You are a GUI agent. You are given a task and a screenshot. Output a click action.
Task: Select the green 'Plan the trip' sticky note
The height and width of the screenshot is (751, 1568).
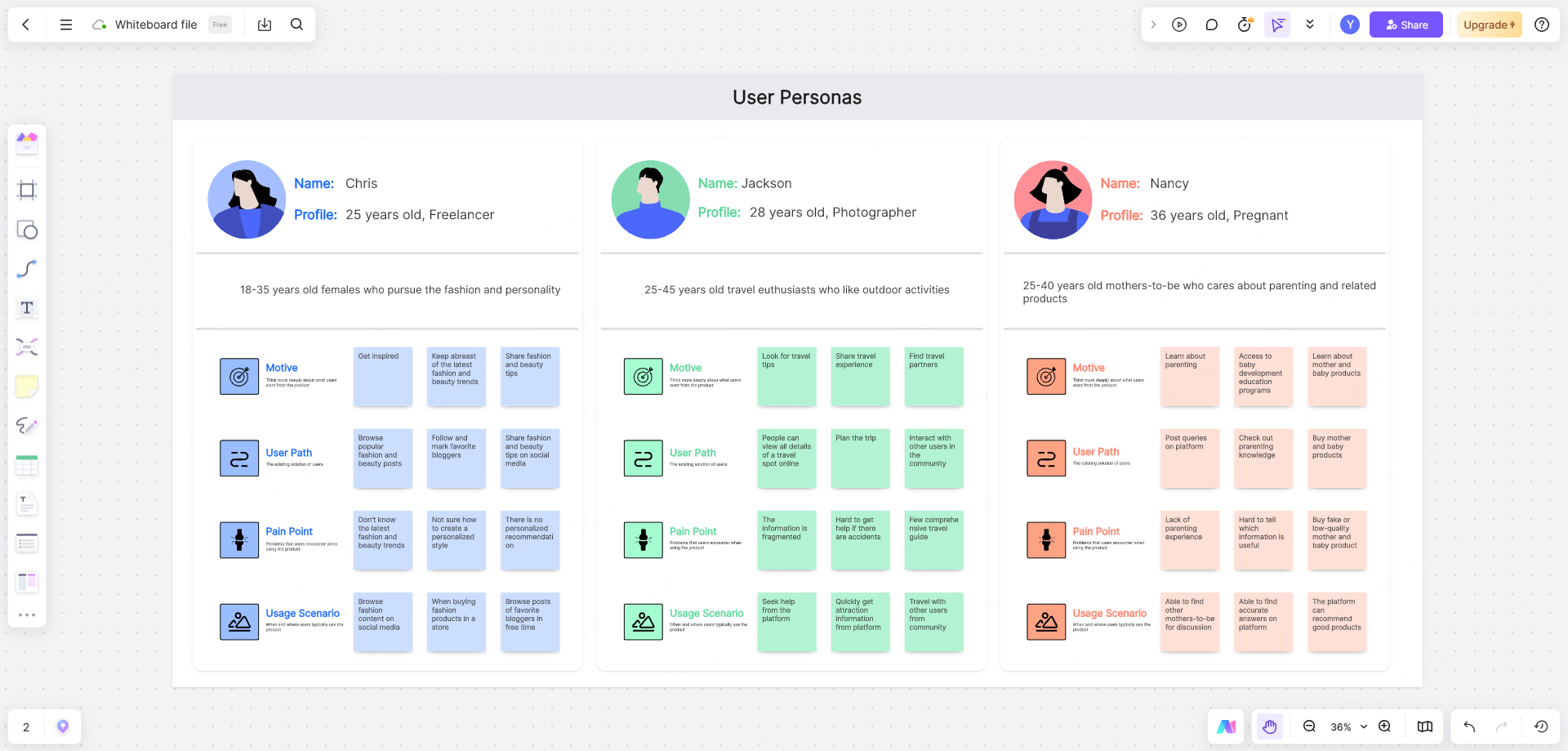pos(860,458)
